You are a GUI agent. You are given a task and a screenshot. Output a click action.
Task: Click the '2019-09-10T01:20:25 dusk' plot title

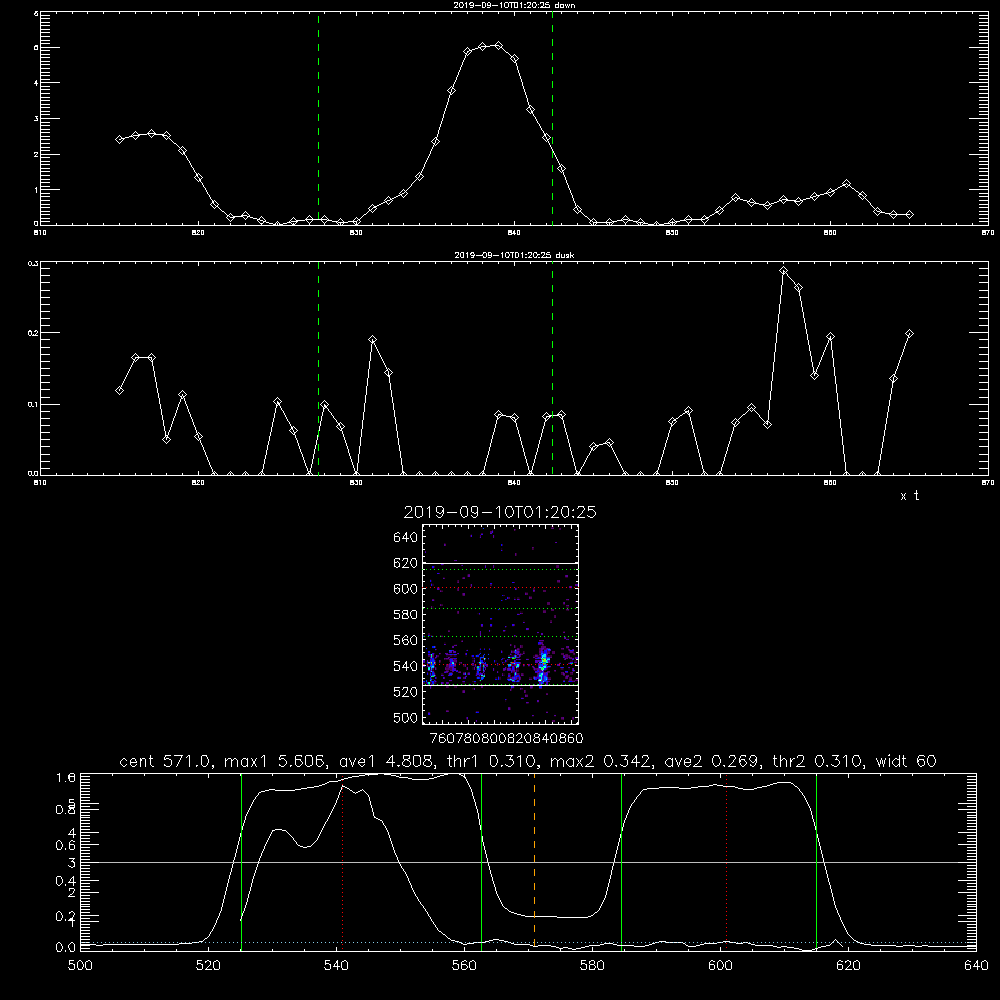pos(514,254)
